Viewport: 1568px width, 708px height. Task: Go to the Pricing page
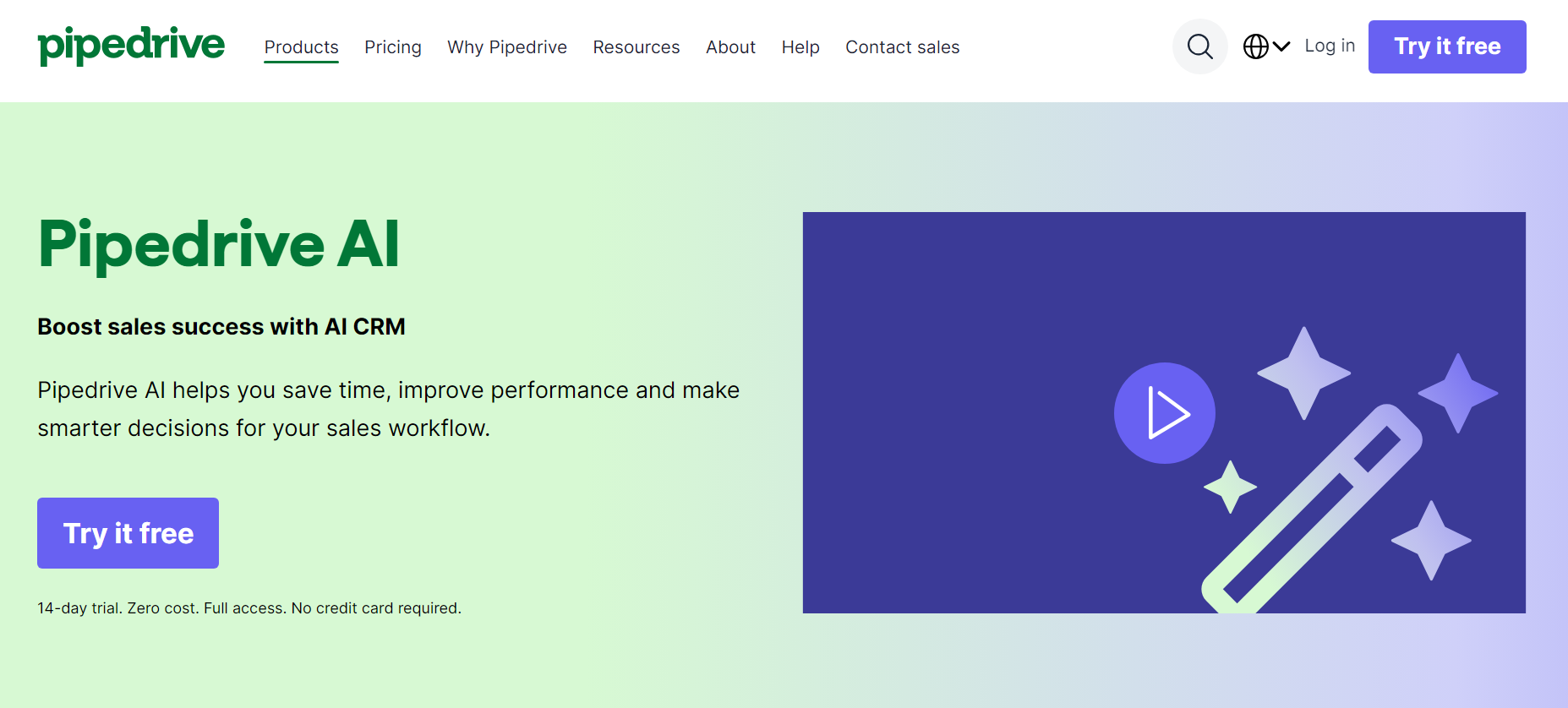pos(392,47)
